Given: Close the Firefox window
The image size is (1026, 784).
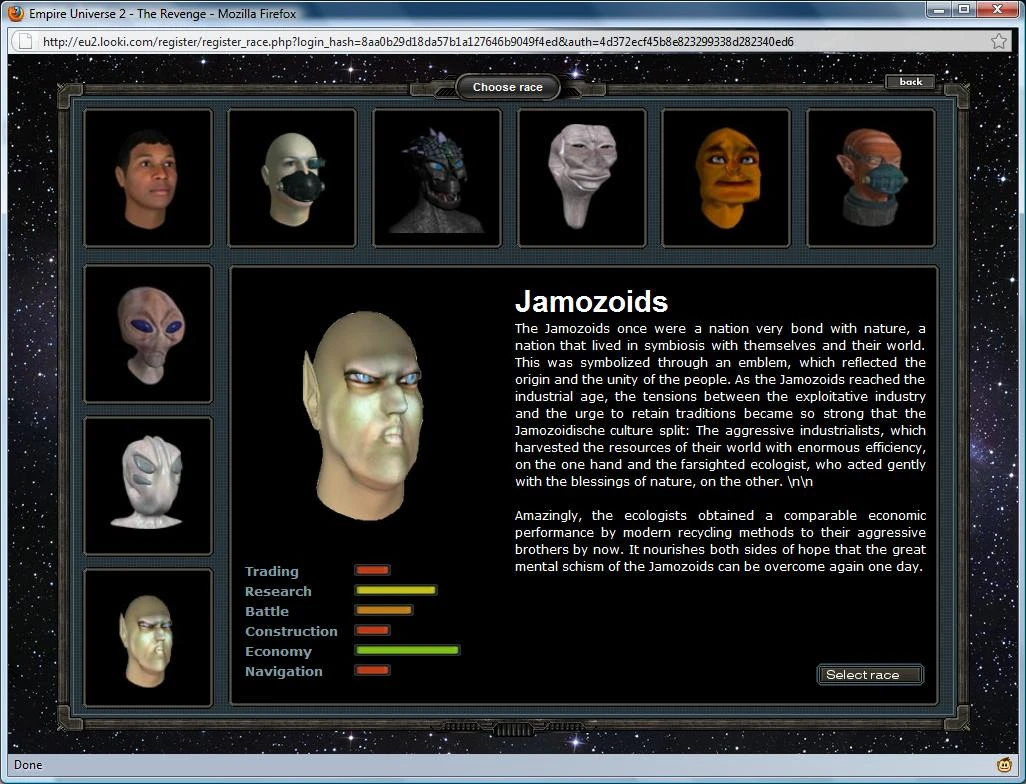Looking at the screenshot, I should click(x=997, y=9).
